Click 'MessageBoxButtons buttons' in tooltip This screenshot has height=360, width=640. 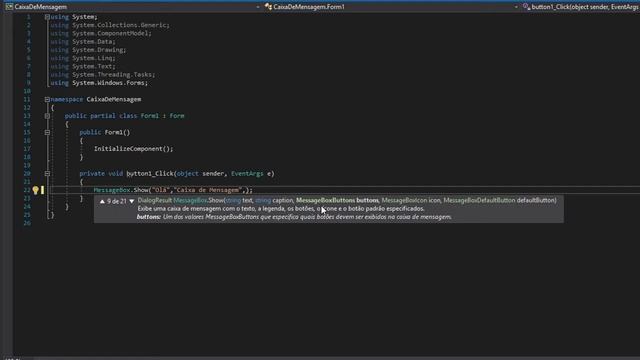click(x=338, y=200)
